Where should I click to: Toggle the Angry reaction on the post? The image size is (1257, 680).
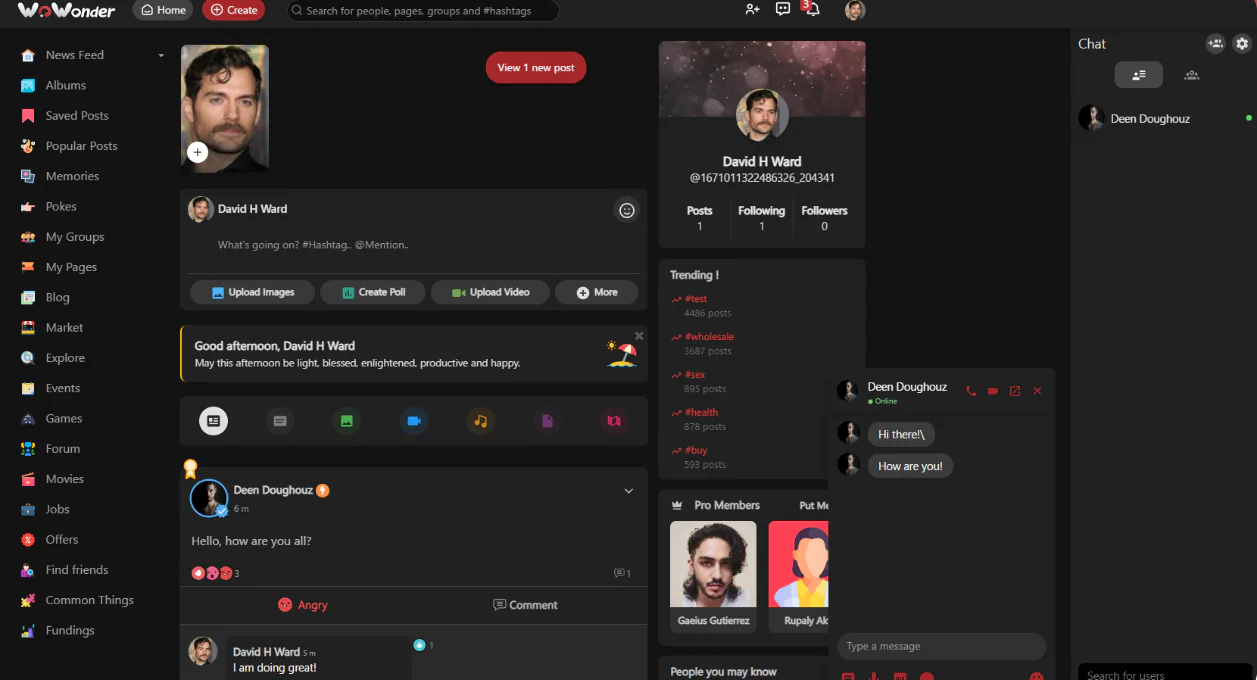[x=303, y=605]
